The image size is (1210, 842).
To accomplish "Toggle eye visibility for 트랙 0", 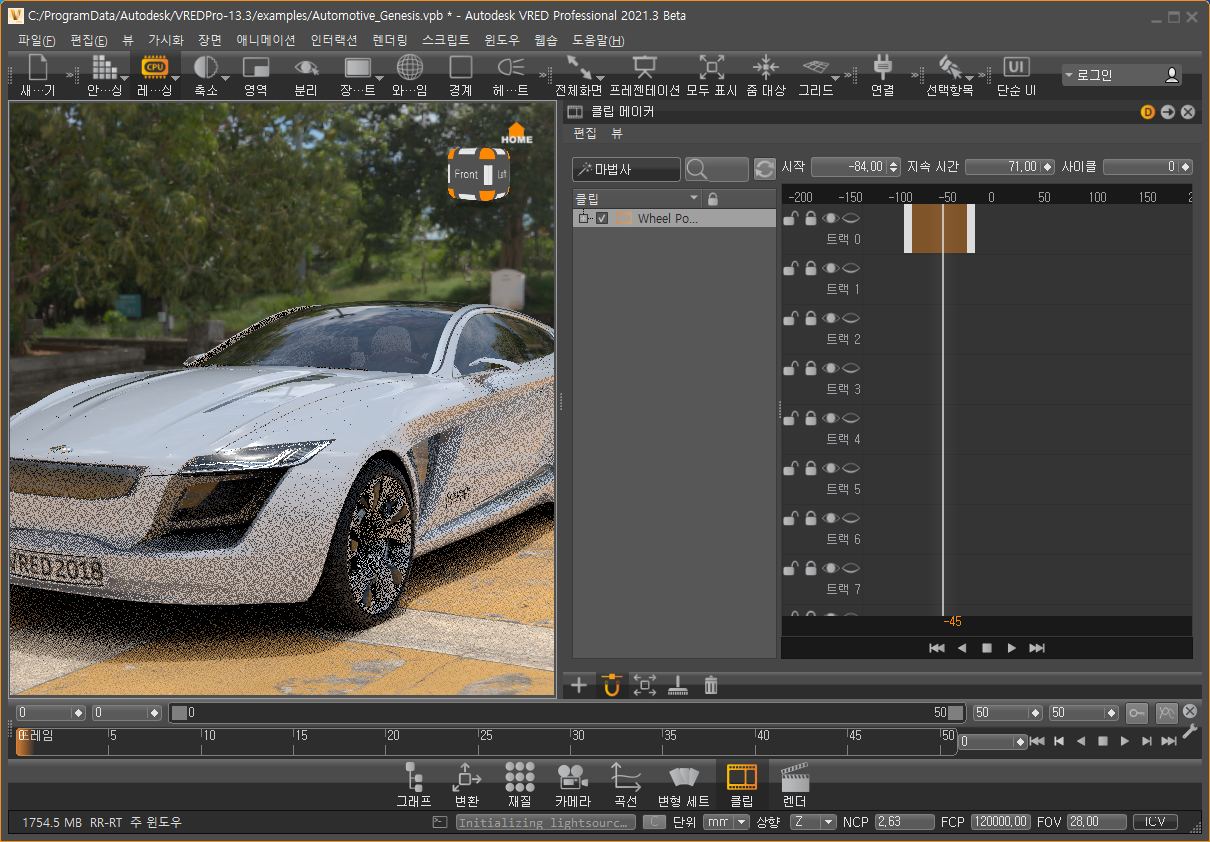I will 830,218.
